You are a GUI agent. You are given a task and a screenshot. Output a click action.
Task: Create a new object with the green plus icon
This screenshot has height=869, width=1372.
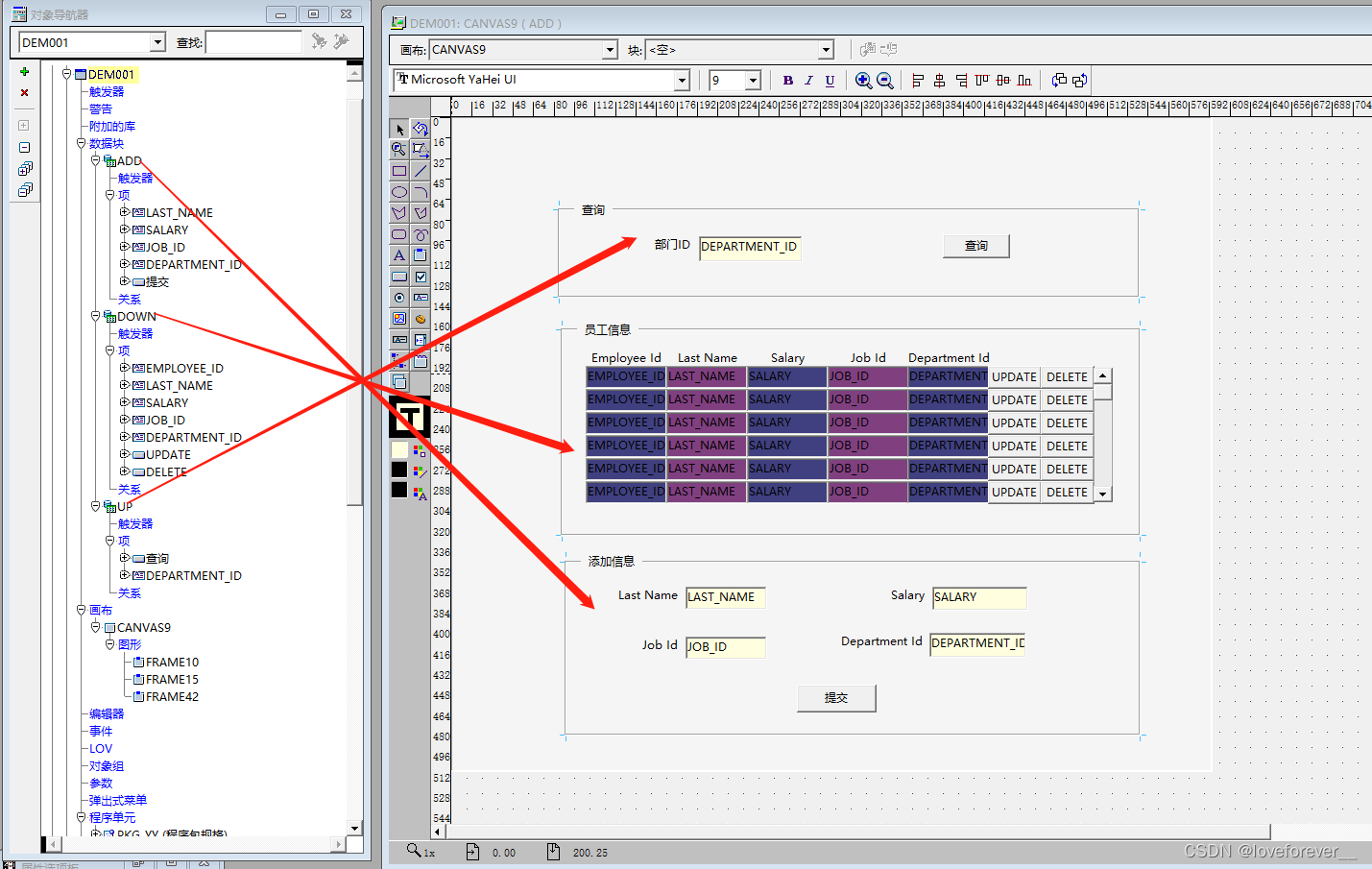coord(24,71)
